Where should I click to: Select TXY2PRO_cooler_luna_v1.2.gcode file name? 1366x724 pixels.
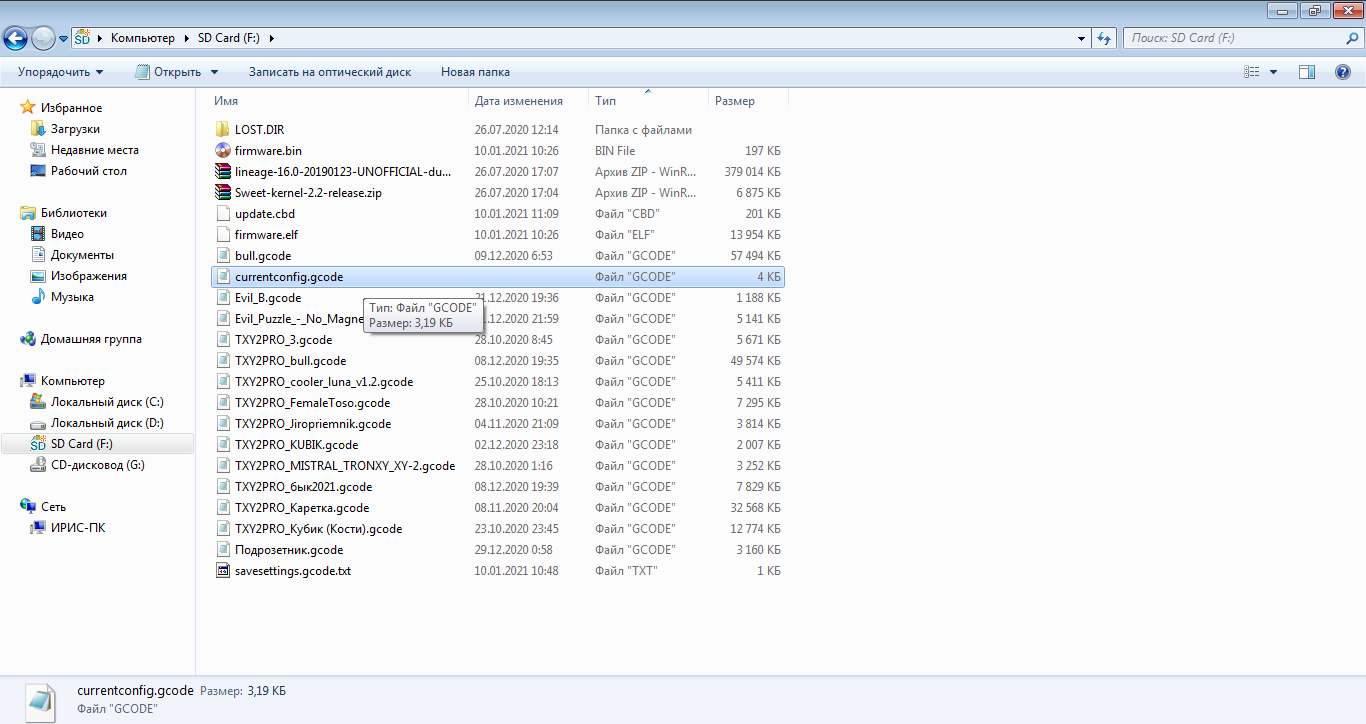[x=324, y=382]
